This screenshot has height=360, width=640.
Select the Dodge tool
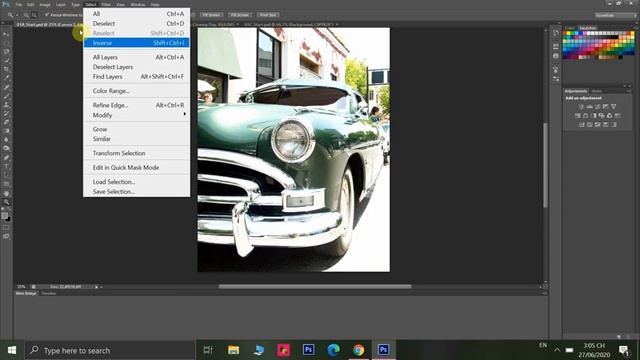click(x=6, y=149)
